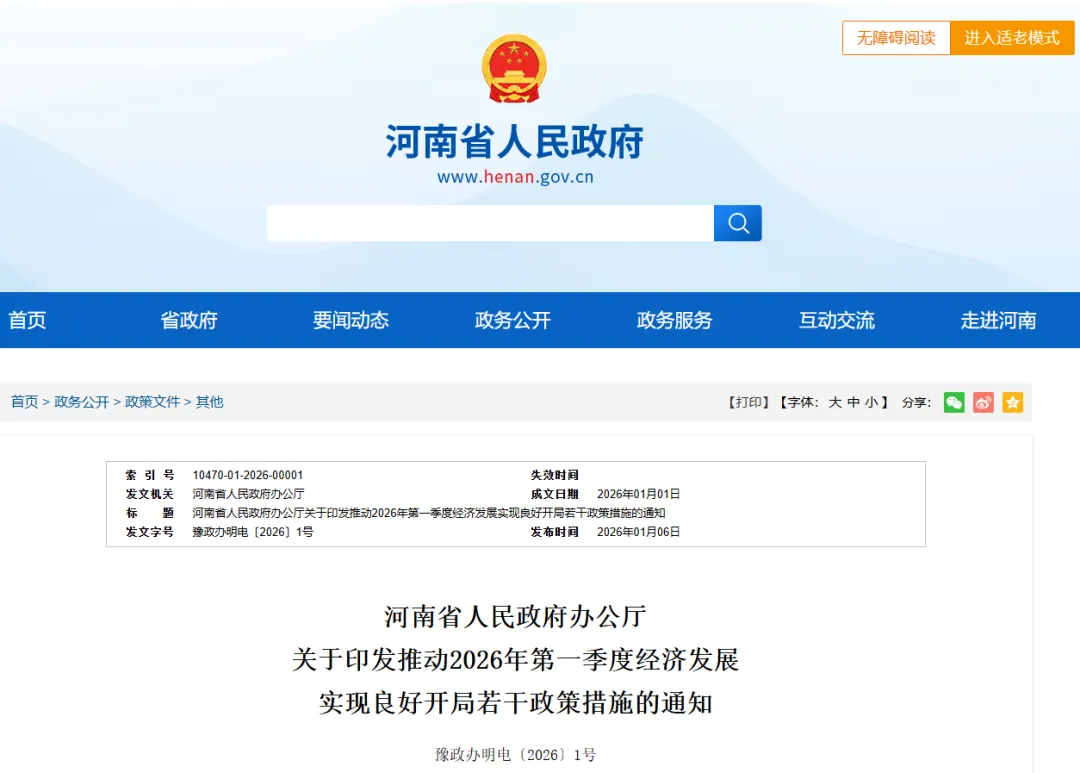
Task: Click the 豫政办明电〔2026〕1号 line below the heading
Action: [x=515, y=755]
